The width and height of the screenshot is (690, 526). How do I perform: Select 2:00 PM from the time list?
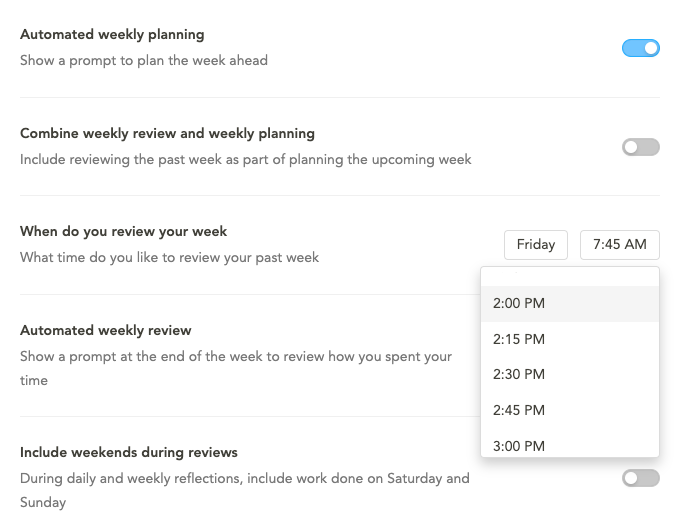(570, 303)
